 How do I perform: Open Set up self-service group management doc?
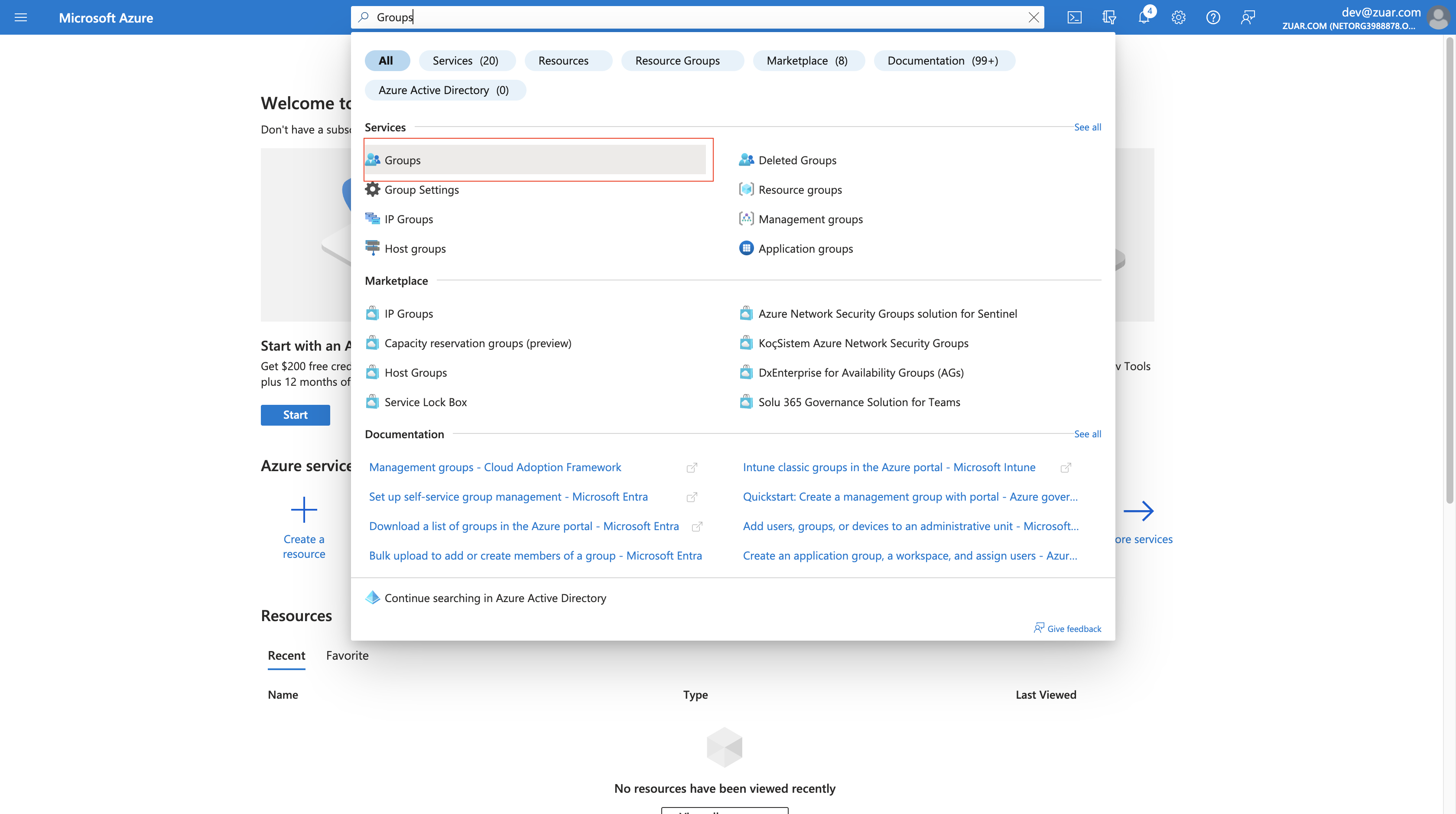(x=508, y=496)
